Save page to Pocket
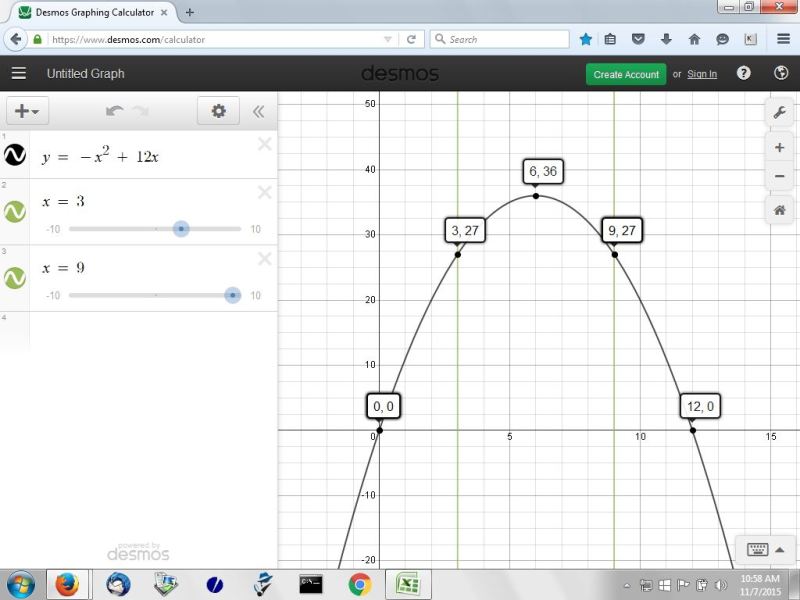 638,39
